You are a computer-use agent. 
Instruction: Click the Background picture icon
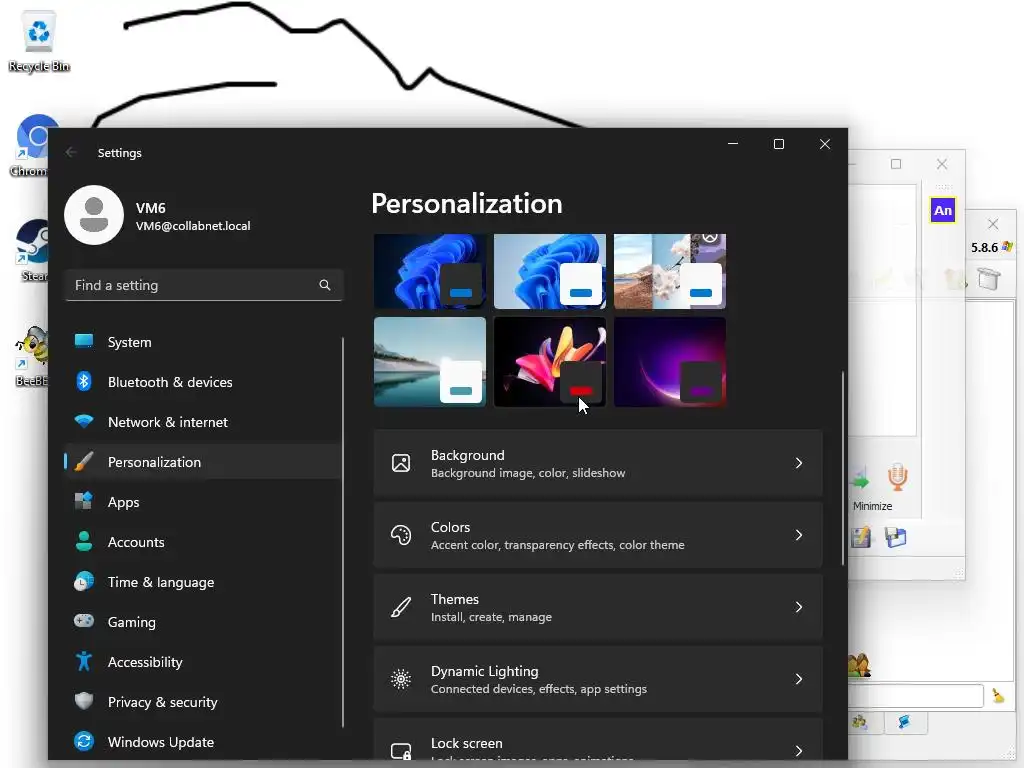401,463
